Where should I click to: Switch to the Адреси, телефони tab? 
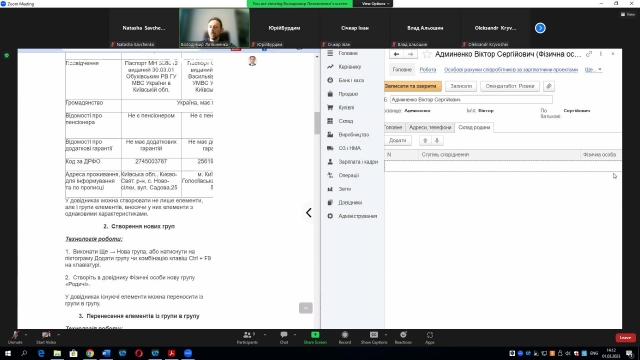[x=430, y=127]
